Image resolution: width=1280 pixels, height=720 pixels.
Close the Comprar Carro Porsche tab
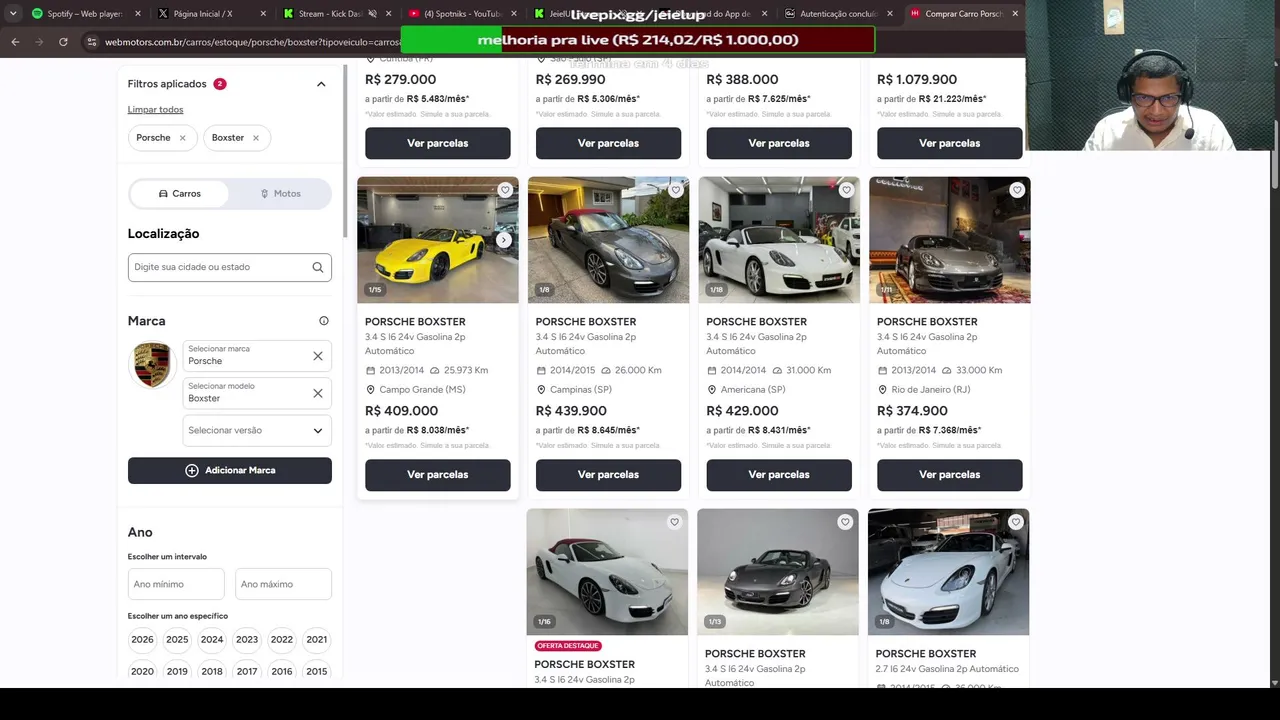click(x=1015, y=14)
